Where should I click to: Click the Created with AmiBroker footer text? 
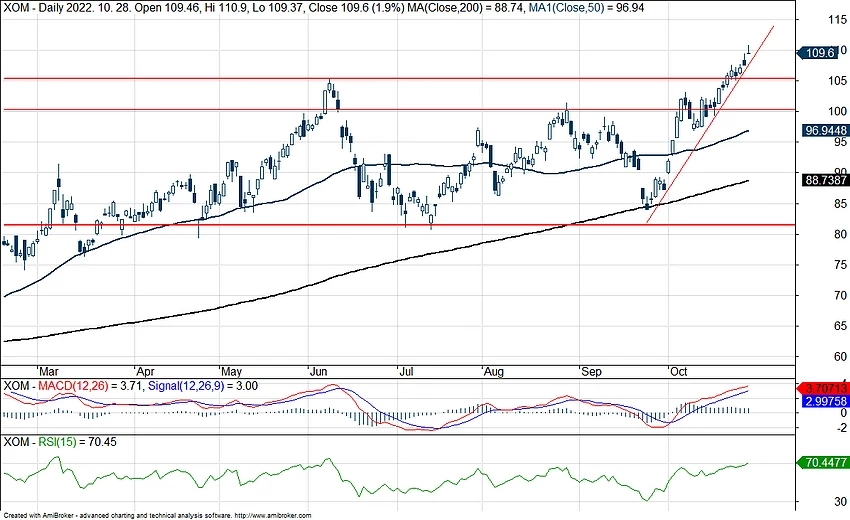click(157, 516)
